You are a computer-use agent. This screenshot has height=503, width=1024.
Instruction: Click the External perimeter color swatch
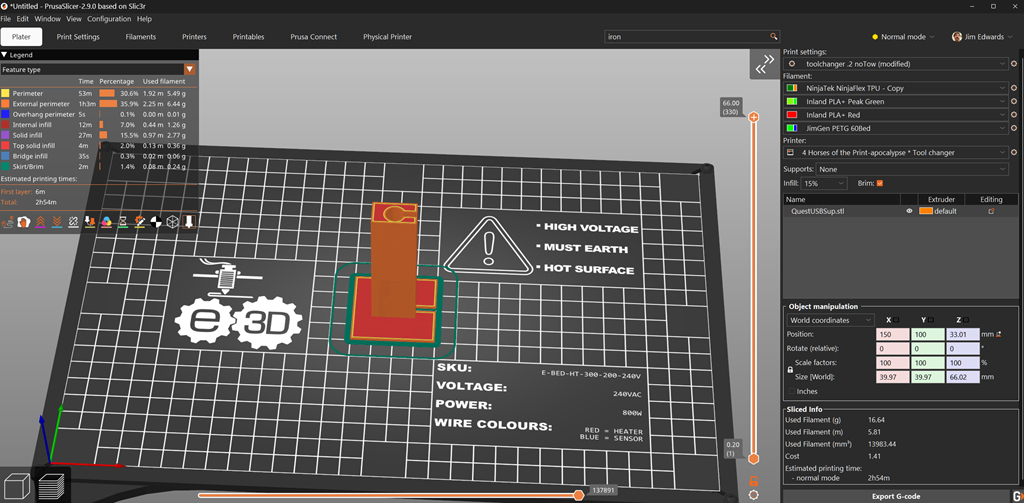5,104
